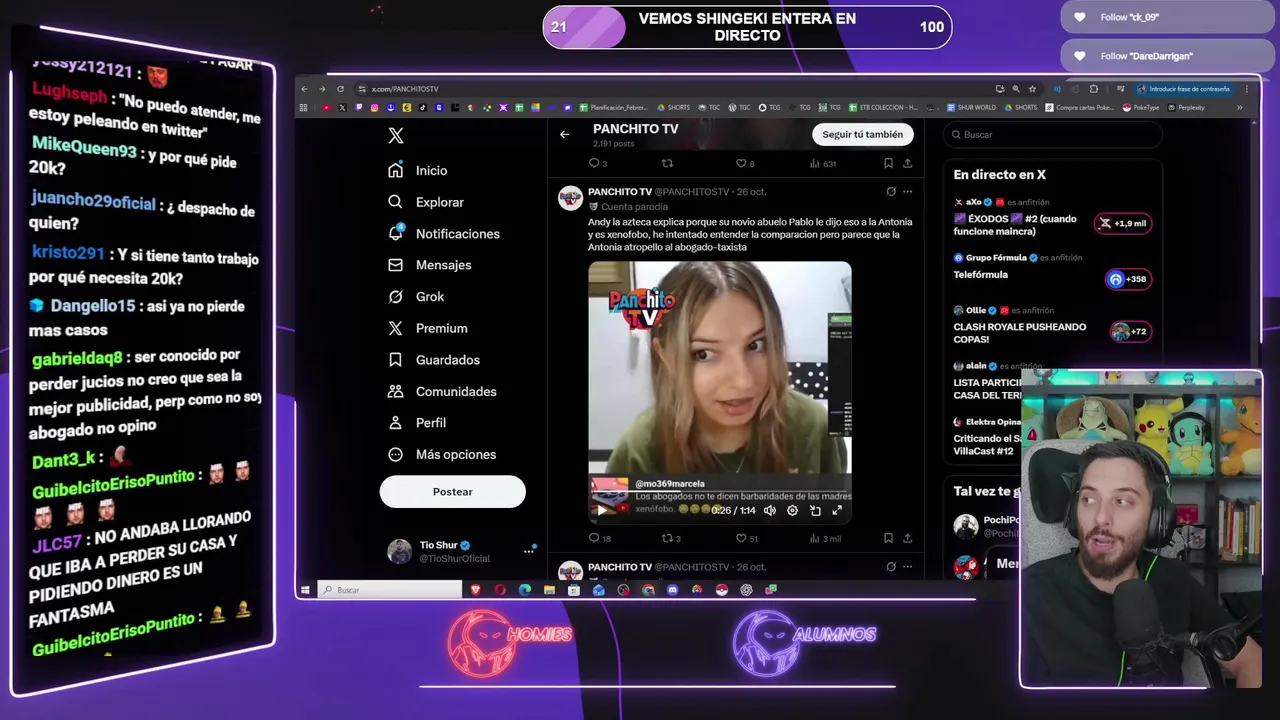Open ChatGPT app from the taskbar
The height and width of the screenshot is (720, 1280).
coord(746,590)
